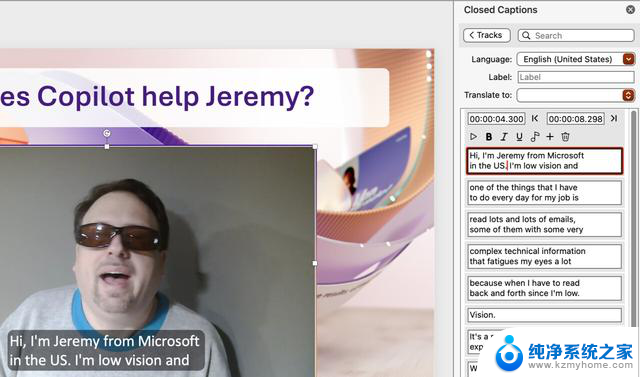The width and height of the screenshot is (640, 377).
Task: Click video's right-middle resize handle
Action: [315, 263]
